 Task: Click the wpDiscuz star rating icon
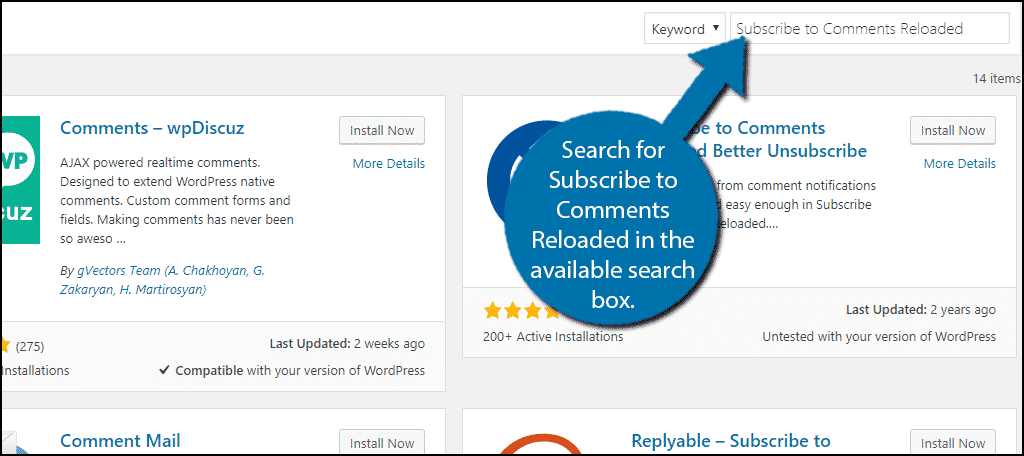click(x=5, y=346)
